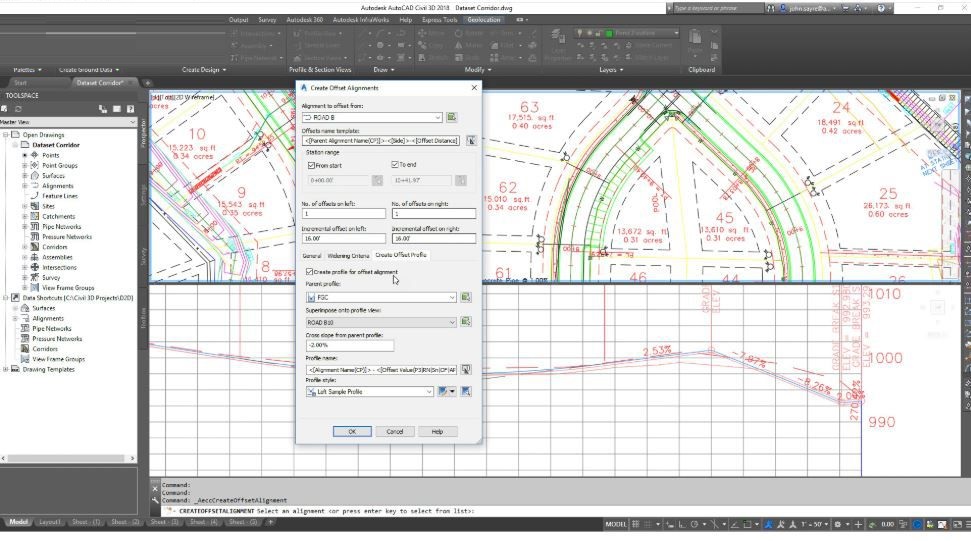Select View Frame Groups under Data Shortcuts
This screenshot has height=541, width=971.
58,359
